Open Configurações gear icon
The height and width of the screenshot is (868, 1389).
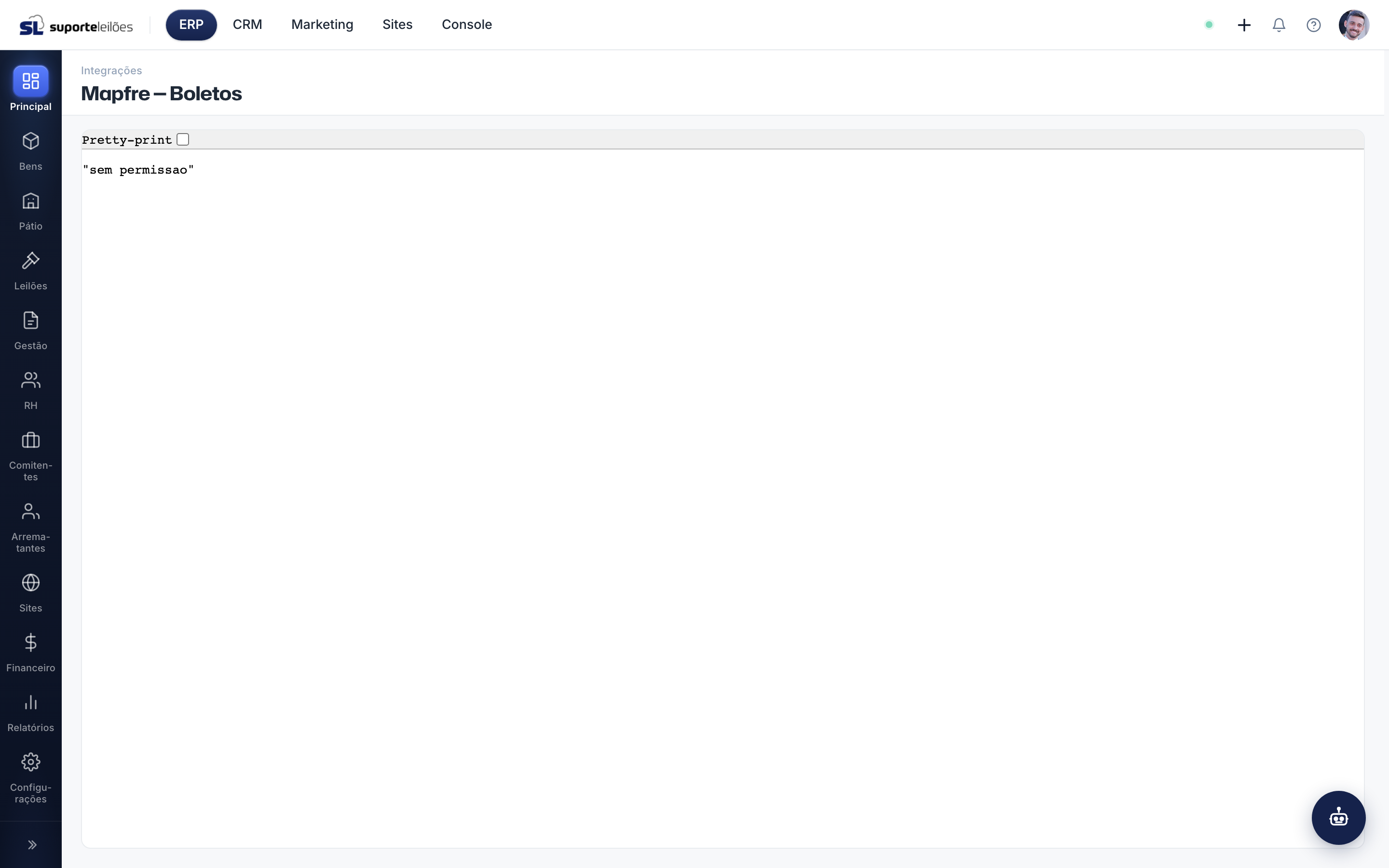(30, 762)
